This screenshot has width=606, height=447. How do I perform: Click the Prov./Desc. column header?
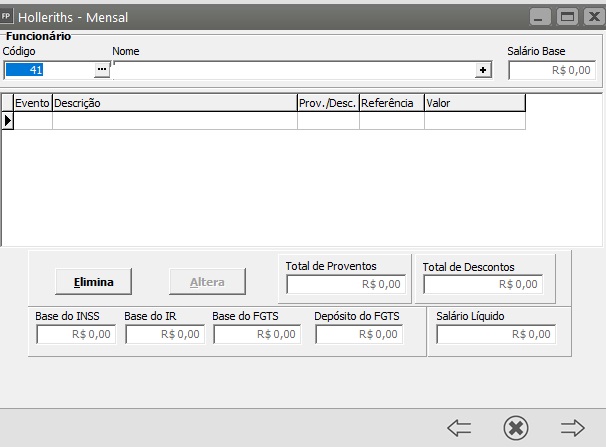pyautogui.click(x=327, y=102)
